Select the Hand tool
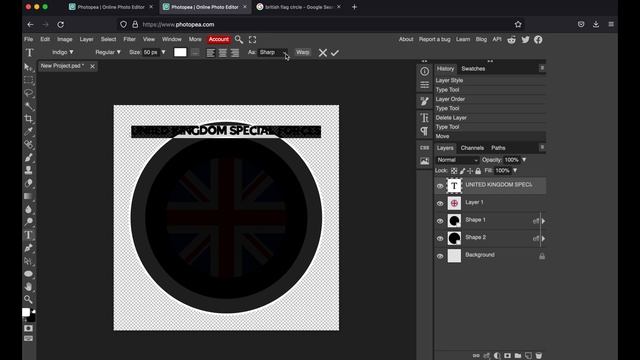The image size is (640, 360). 28,287
